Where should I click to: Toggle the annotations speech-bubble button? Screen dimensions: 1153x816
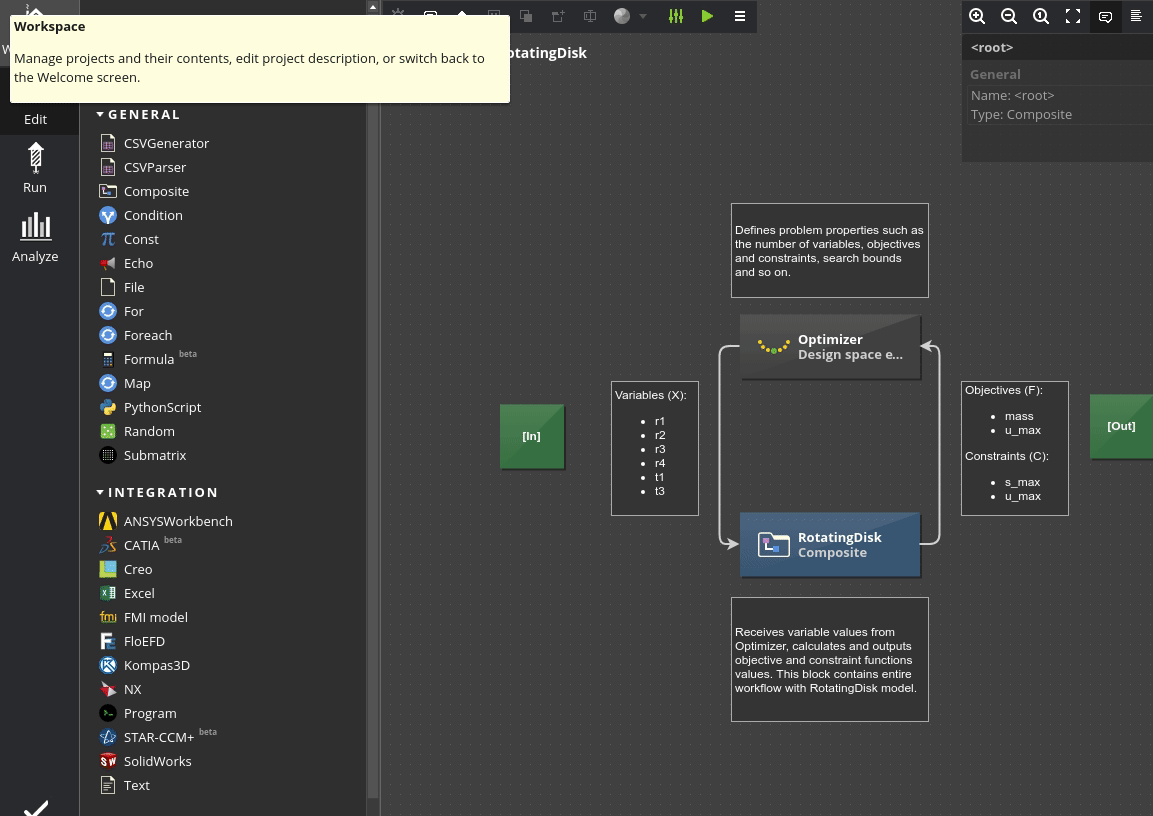point(1105,16)
